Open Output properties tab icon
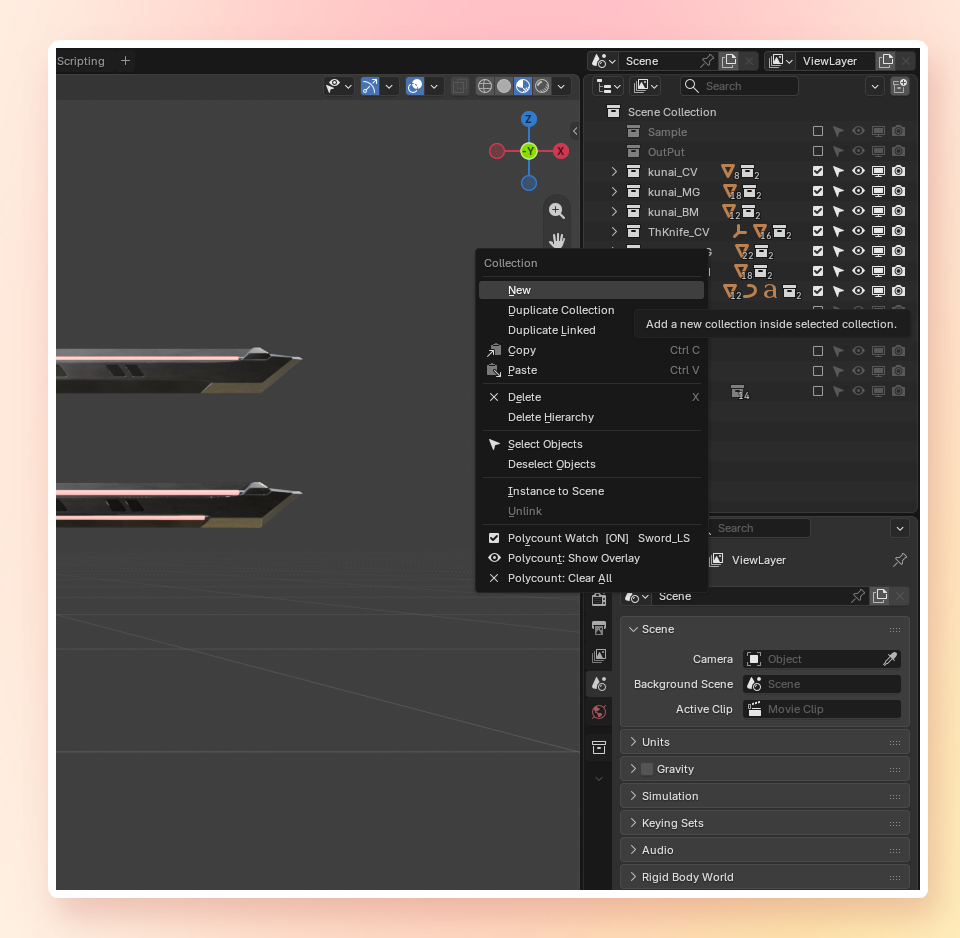This screenshot has width=960, height=938. pos(599,628)
